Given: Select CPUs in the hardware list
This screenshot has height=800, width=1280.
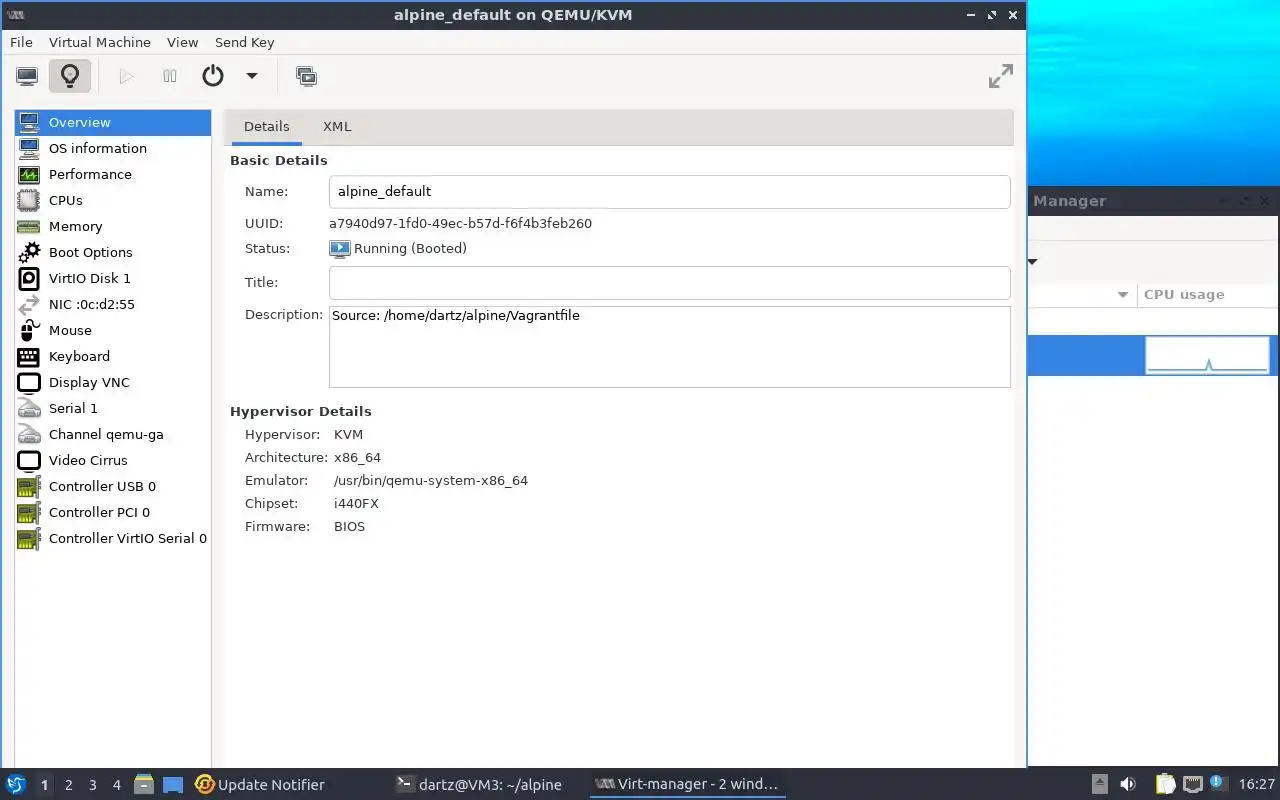Looking at the screenshot, I should pyautogui.click(x=113, y=200).
